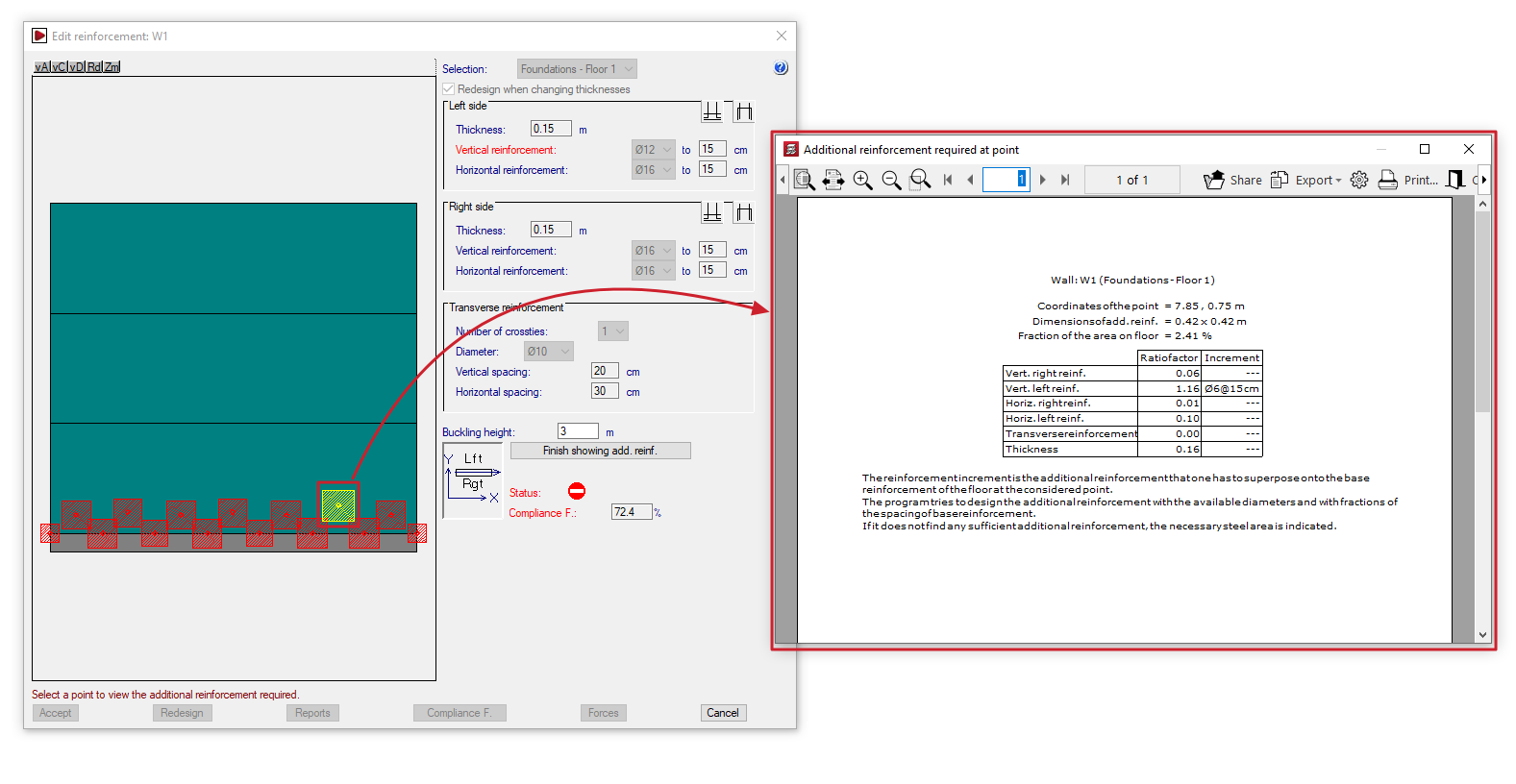Image resolution: width=1516 pixels, height=784 pixels.
Task: Click the Left side wall thickness alignment icon
Action: tap(712, 111)
